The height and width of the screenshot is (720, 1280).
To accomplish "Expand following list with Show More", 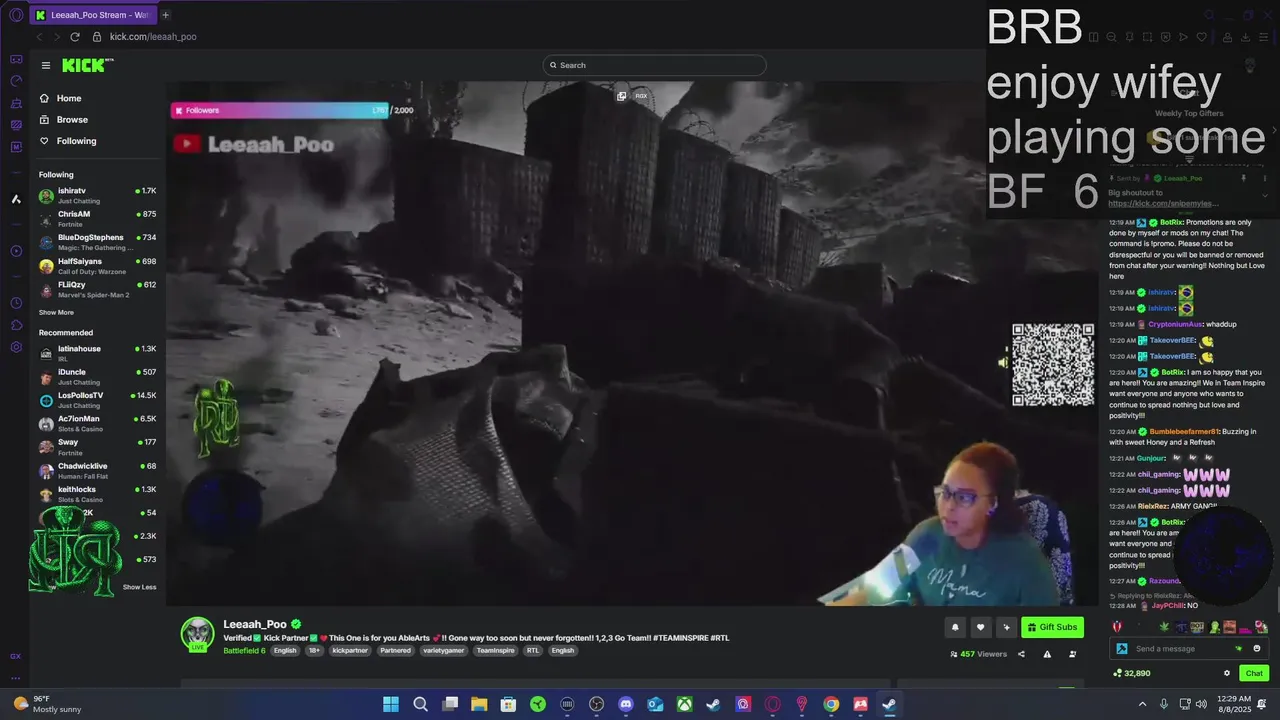I will 56,312.
